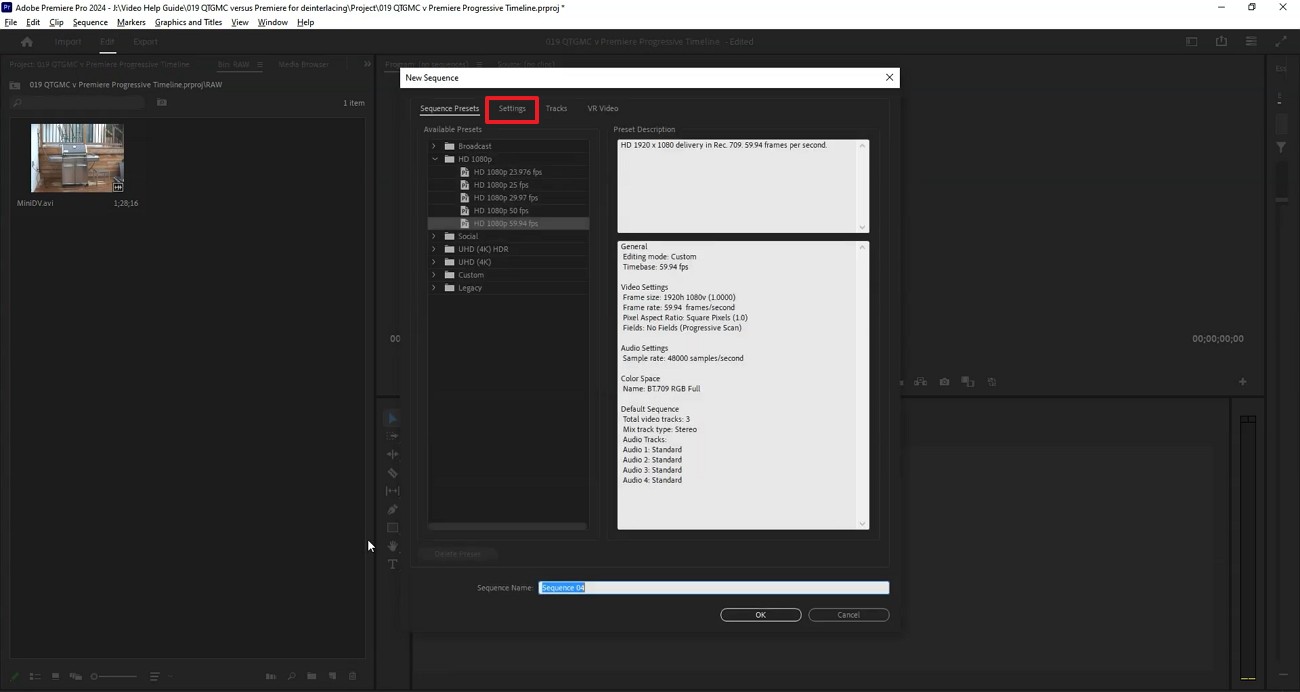The width and height of the screenshot is (1300, 692).
Task: Collapse the HD 1080p presets folder
Action: [x=434, y=159]
